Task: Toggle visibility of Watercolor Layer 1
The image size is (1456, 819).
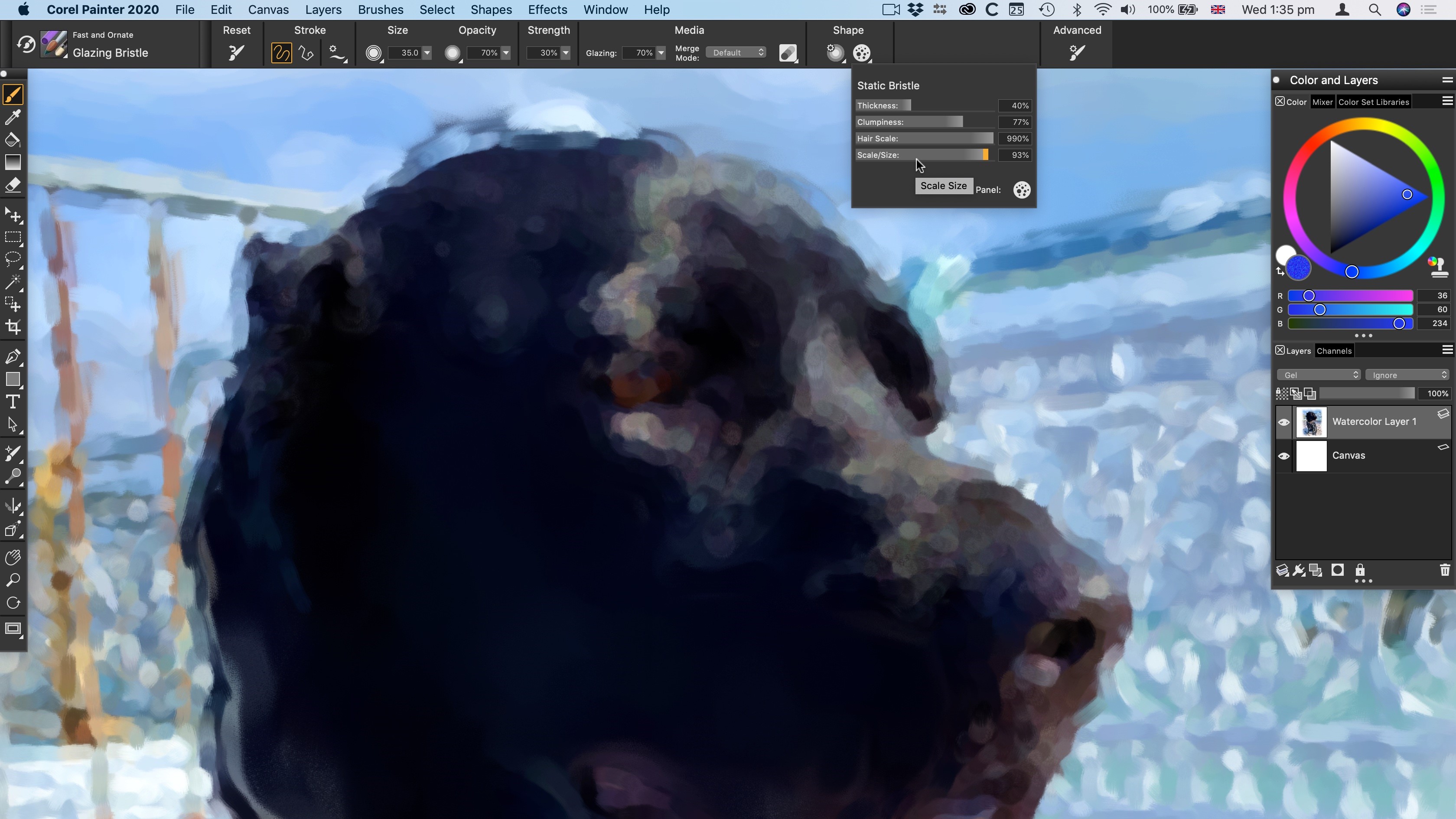Action: 1284,421
